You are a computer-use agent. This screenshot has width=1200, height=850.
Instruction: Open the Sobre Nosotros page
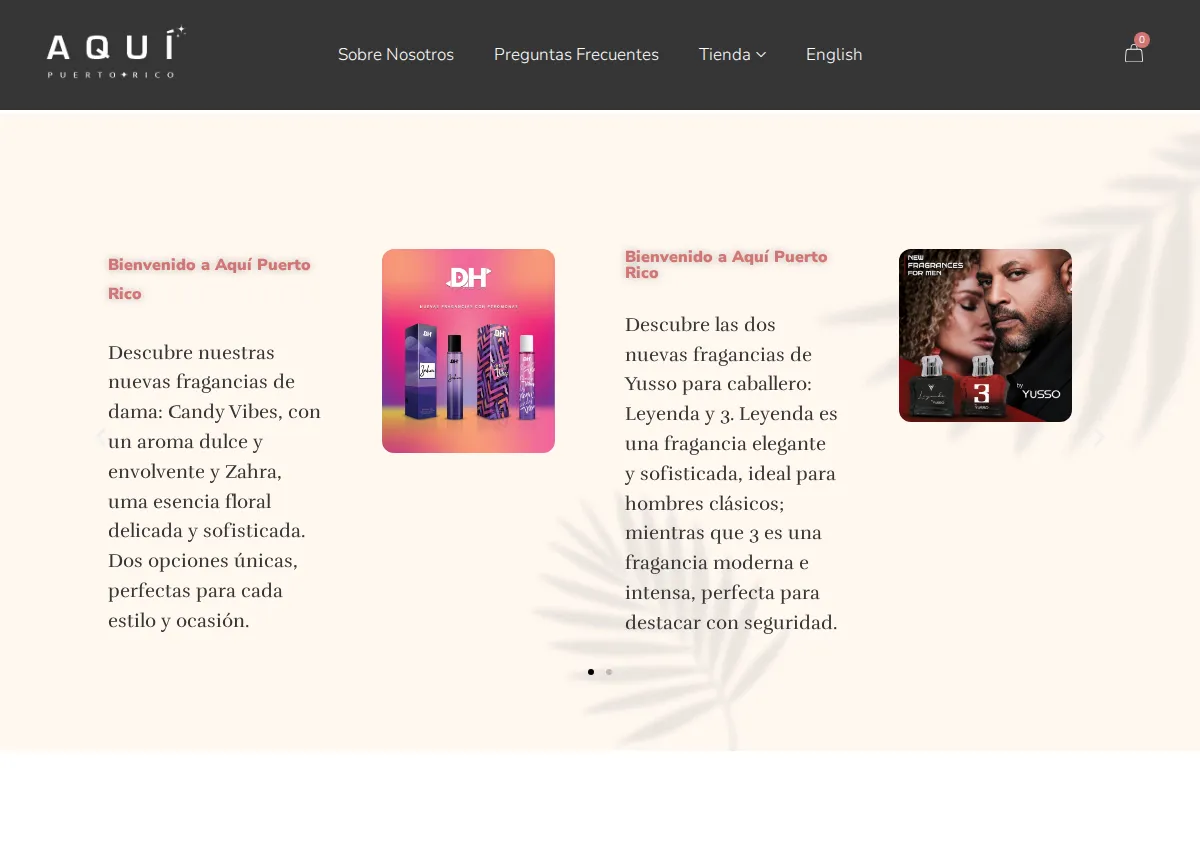point(396,54)
